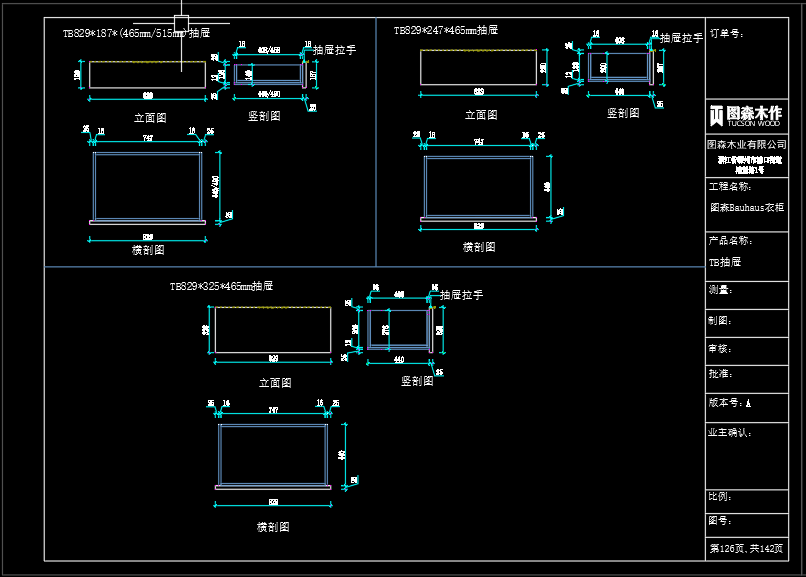
Task: Select the TB829*325*465mm drawer title text
Action: [221, 286]
